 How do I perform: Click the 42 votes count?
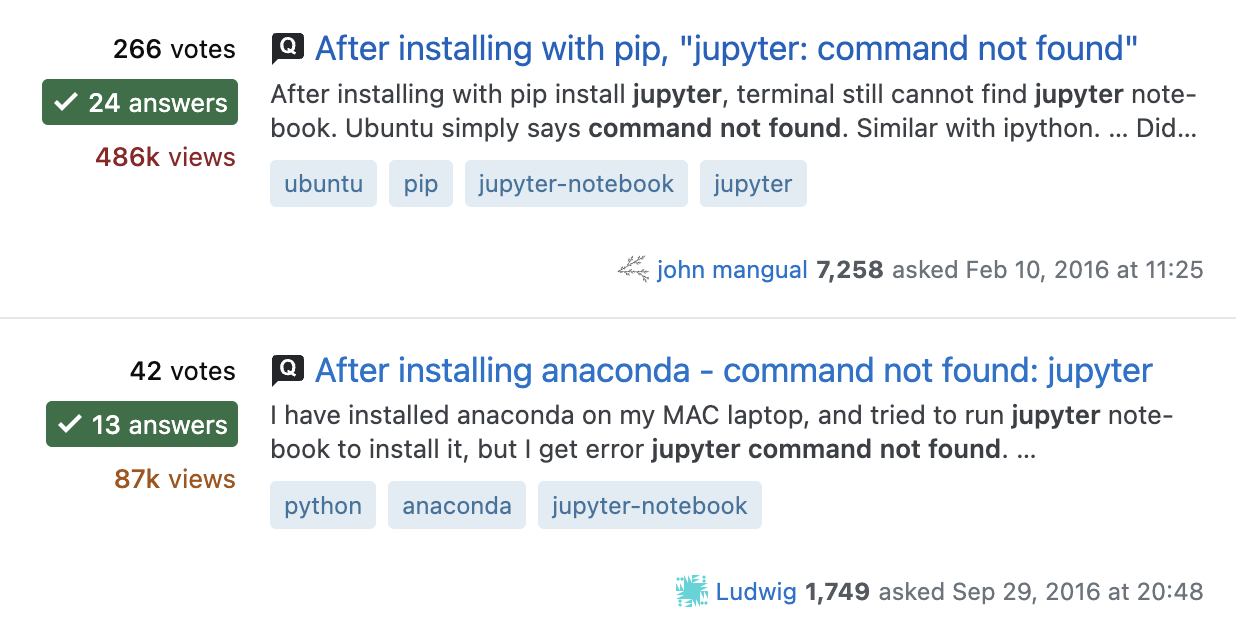coord(184,371)
